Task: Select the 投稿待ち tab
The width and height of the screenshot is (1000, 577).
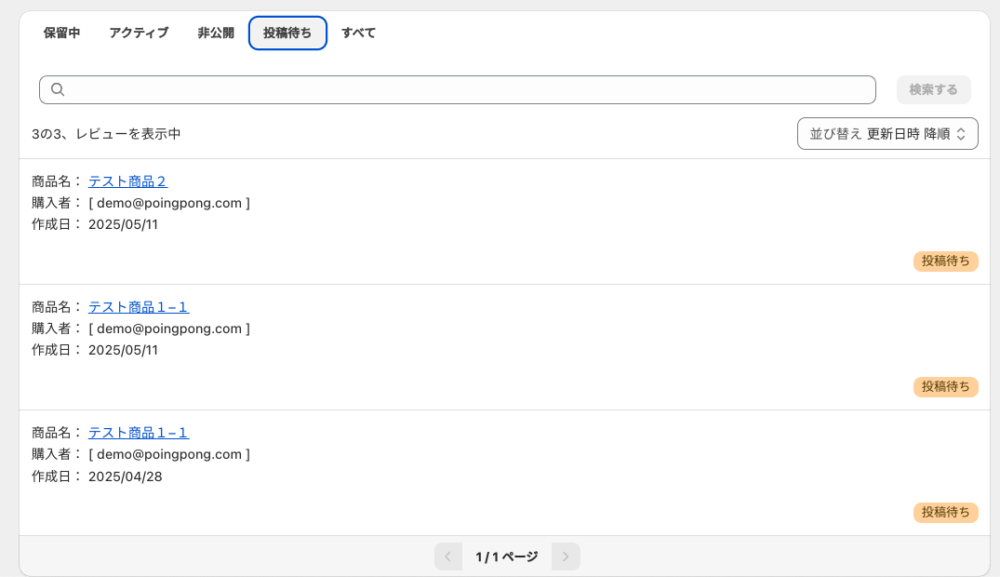Action: pos(288,33)
